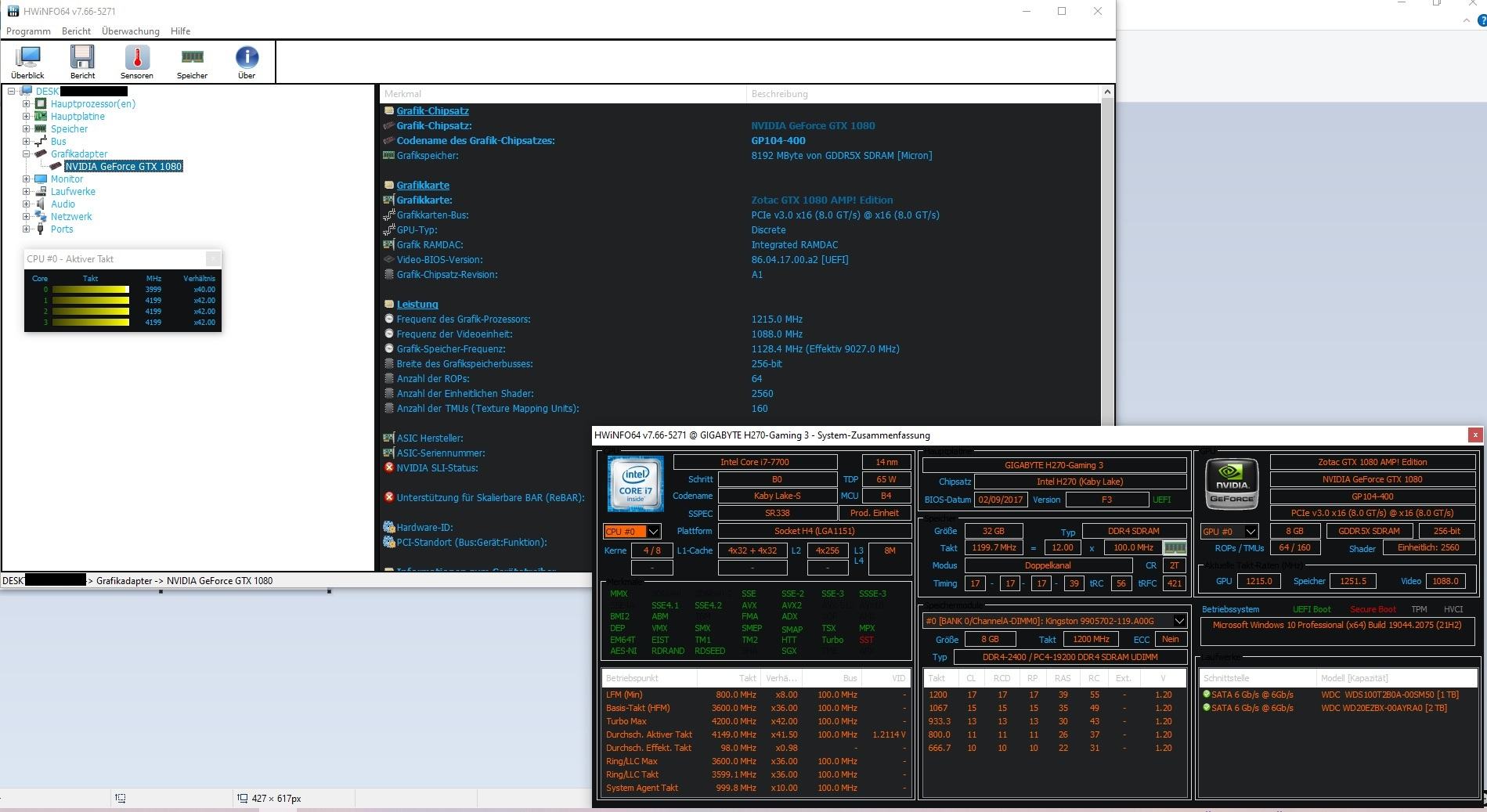The width and height of the screenshot is (1487, 812).
Task: Expand the Hauptprozessor(en) tree node
Action: 26,104
